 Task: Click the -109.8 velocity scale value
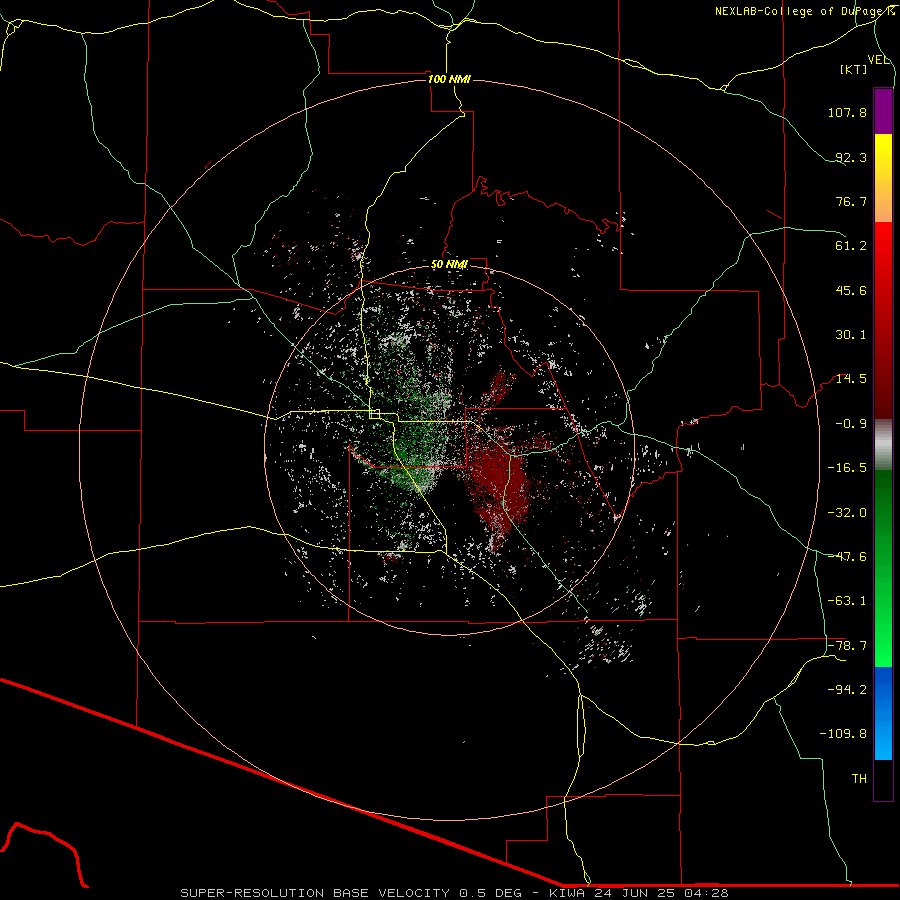pos(843,734)
